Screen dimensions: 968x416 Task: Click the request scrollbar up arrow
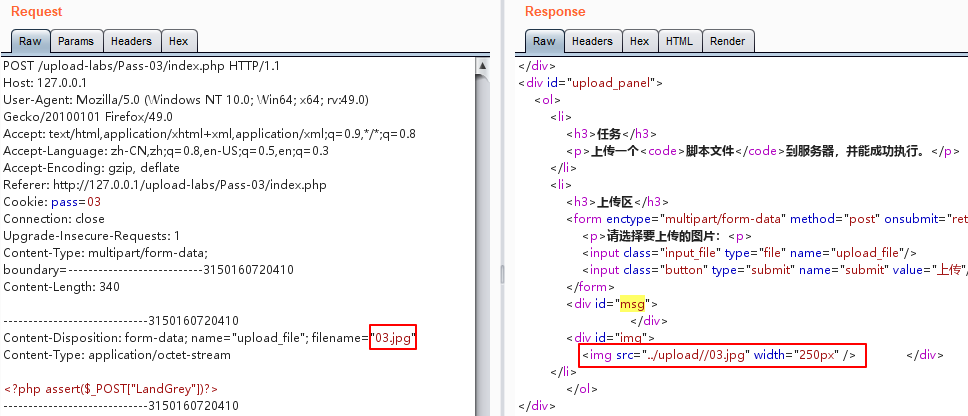tap(483, 65)
